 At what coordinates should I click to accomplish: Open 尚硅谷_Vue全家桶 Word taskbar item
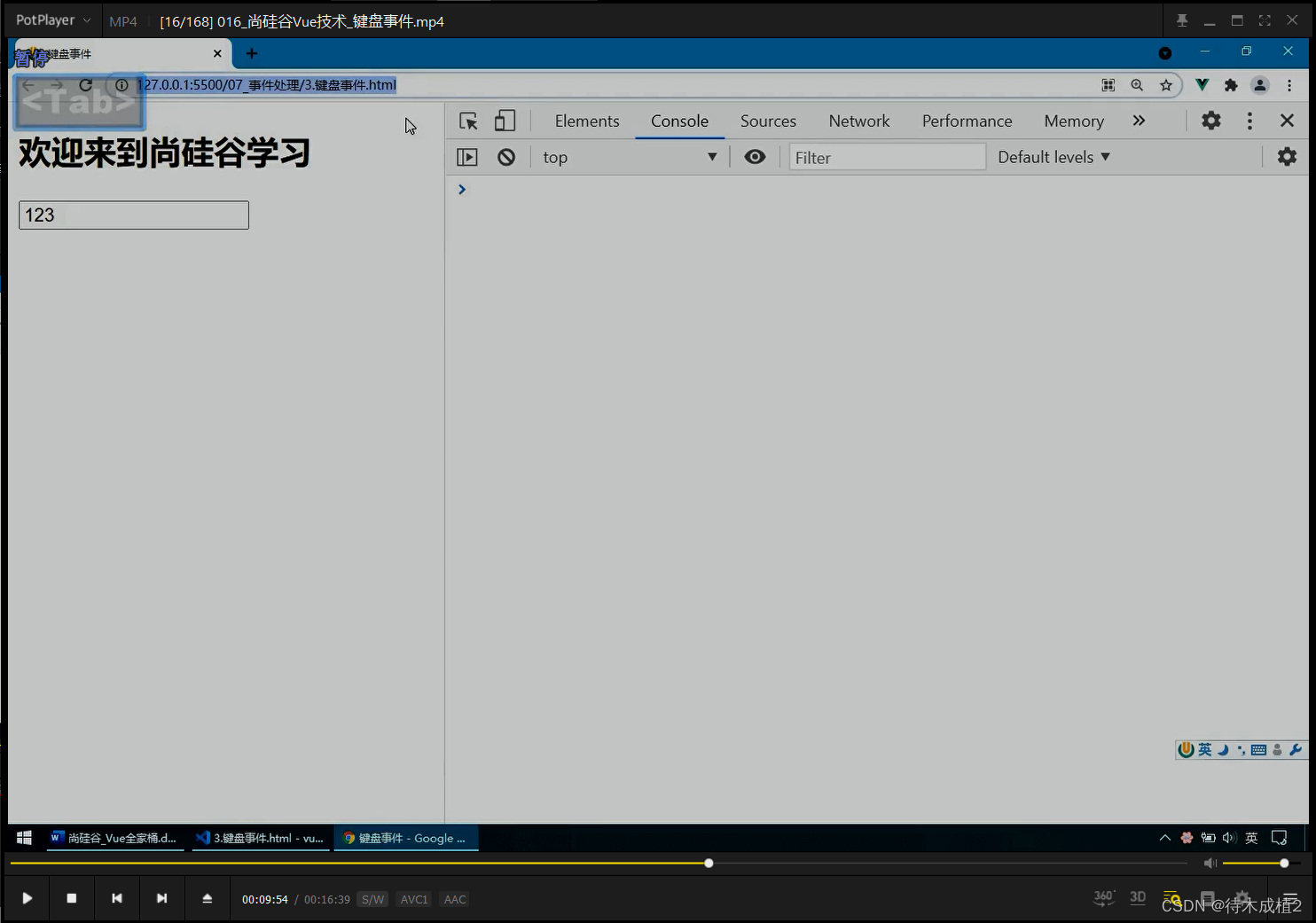point(115,838)
